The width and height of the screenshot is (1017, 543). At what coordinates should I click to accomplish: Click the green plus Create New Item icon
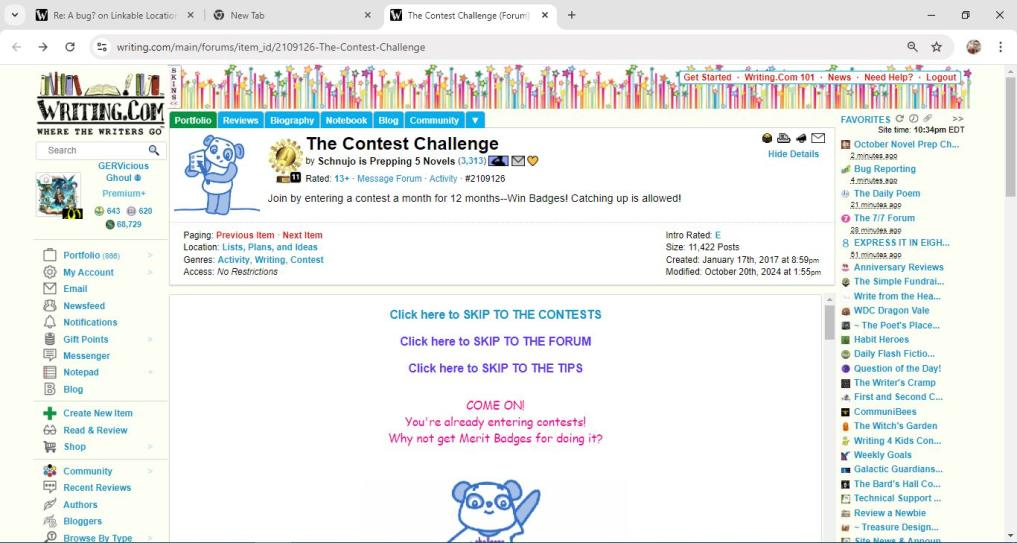[x=50, y=413]
